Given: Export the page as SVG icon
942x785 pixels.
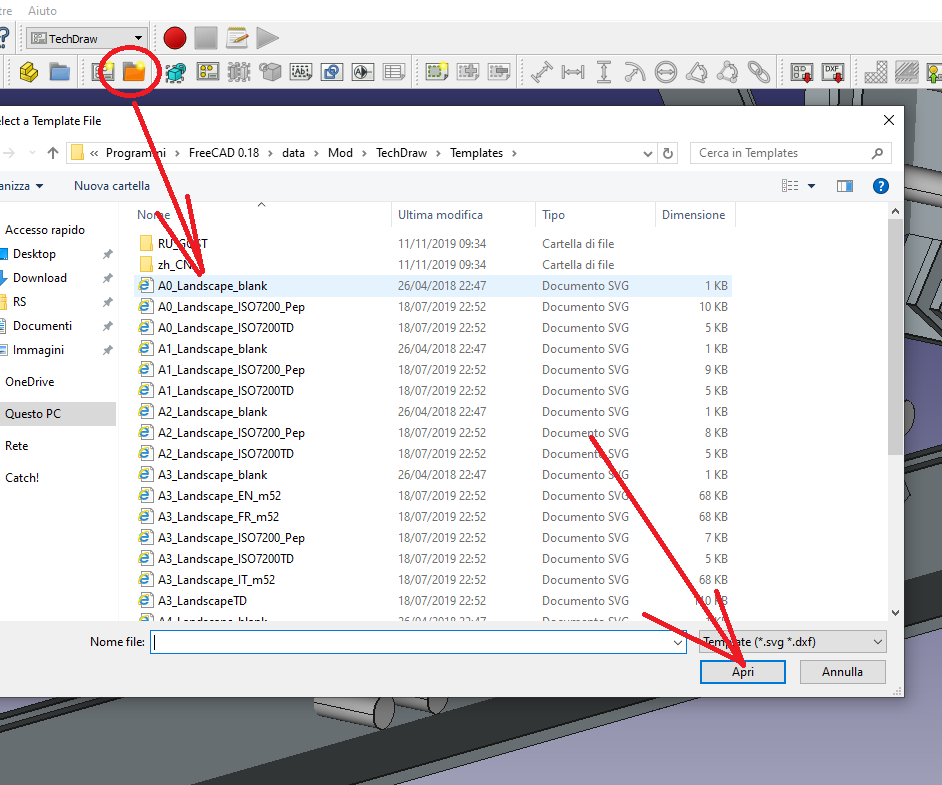Looking at the screenshot, I should tap(801, 73).
